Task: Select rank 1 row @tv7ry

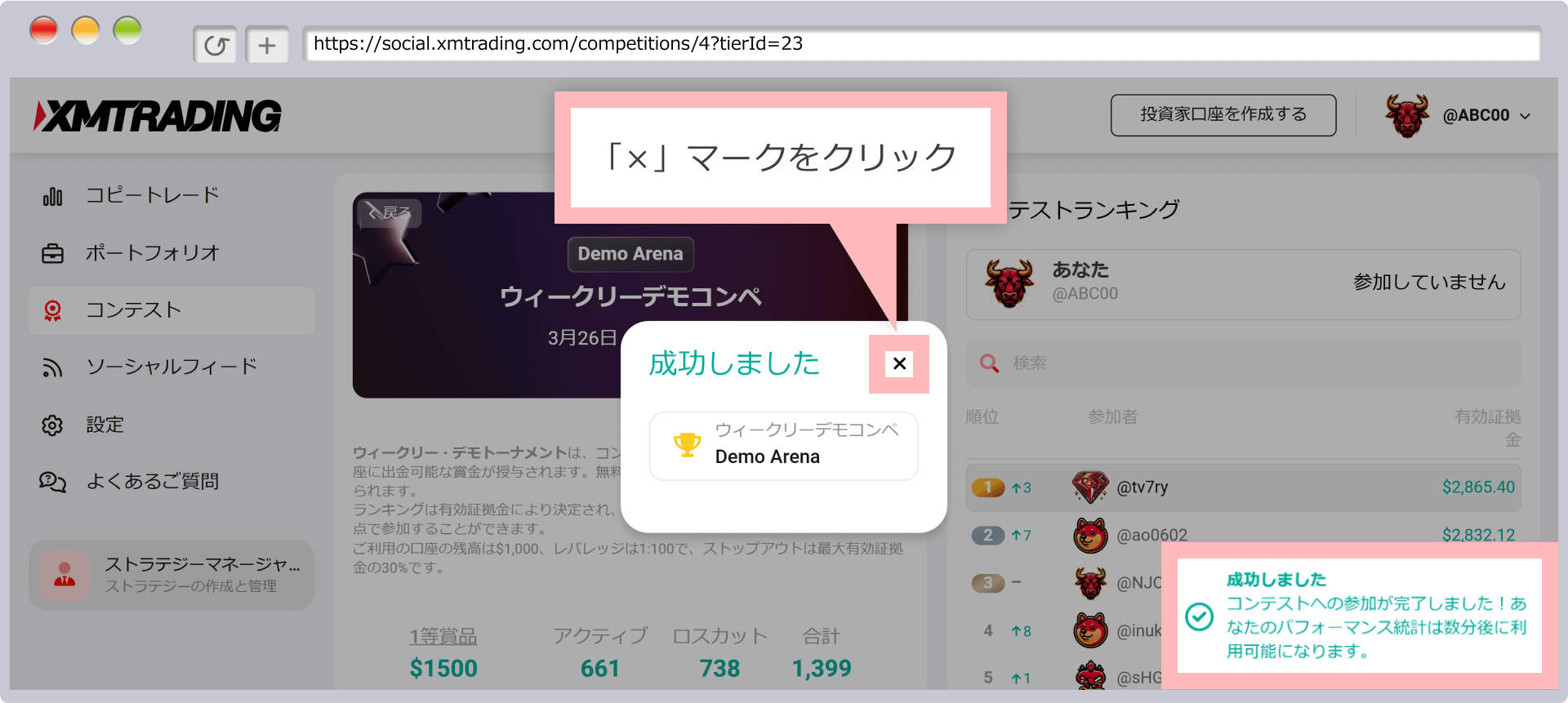Action: [1243, 487]
